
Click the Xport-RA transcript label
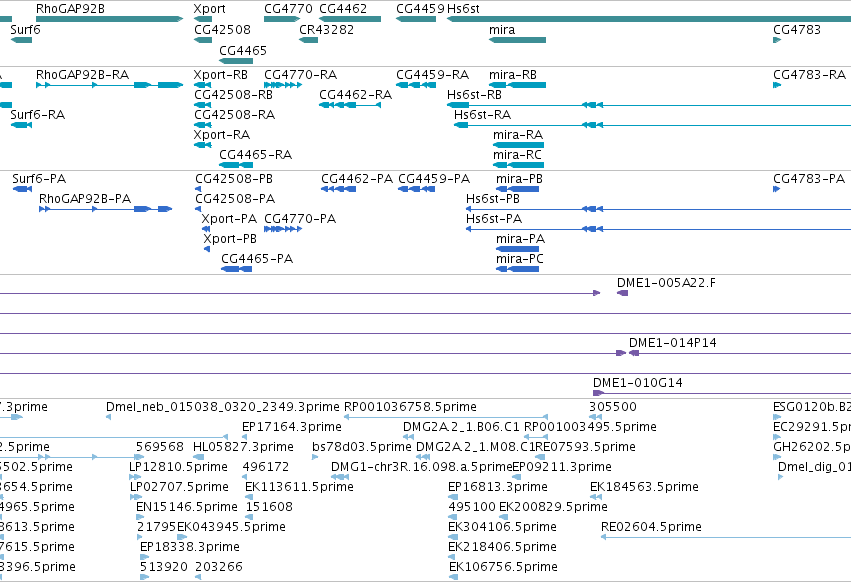[x=221, y=135]
